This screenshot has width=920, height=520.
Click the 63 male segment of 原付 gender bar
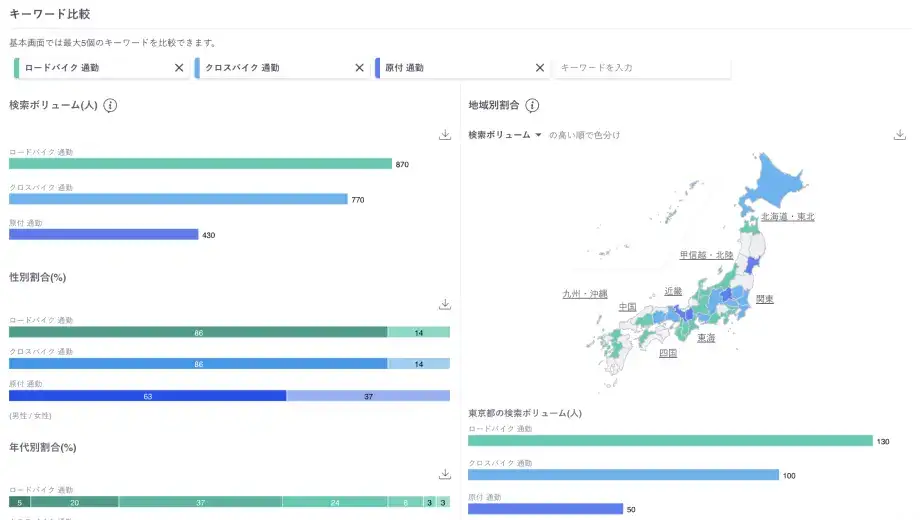coord(147,396)
